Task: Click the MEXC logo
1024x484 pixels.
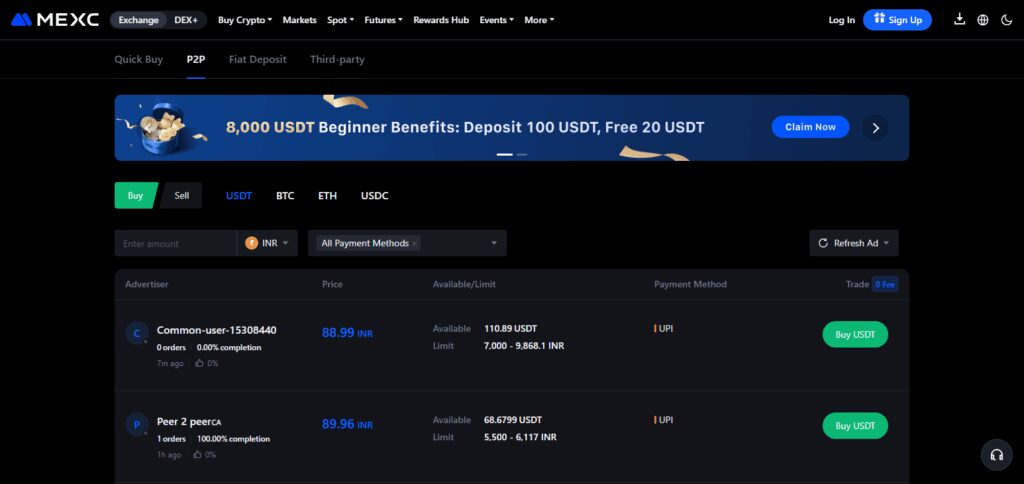Action: pos(55,20)
